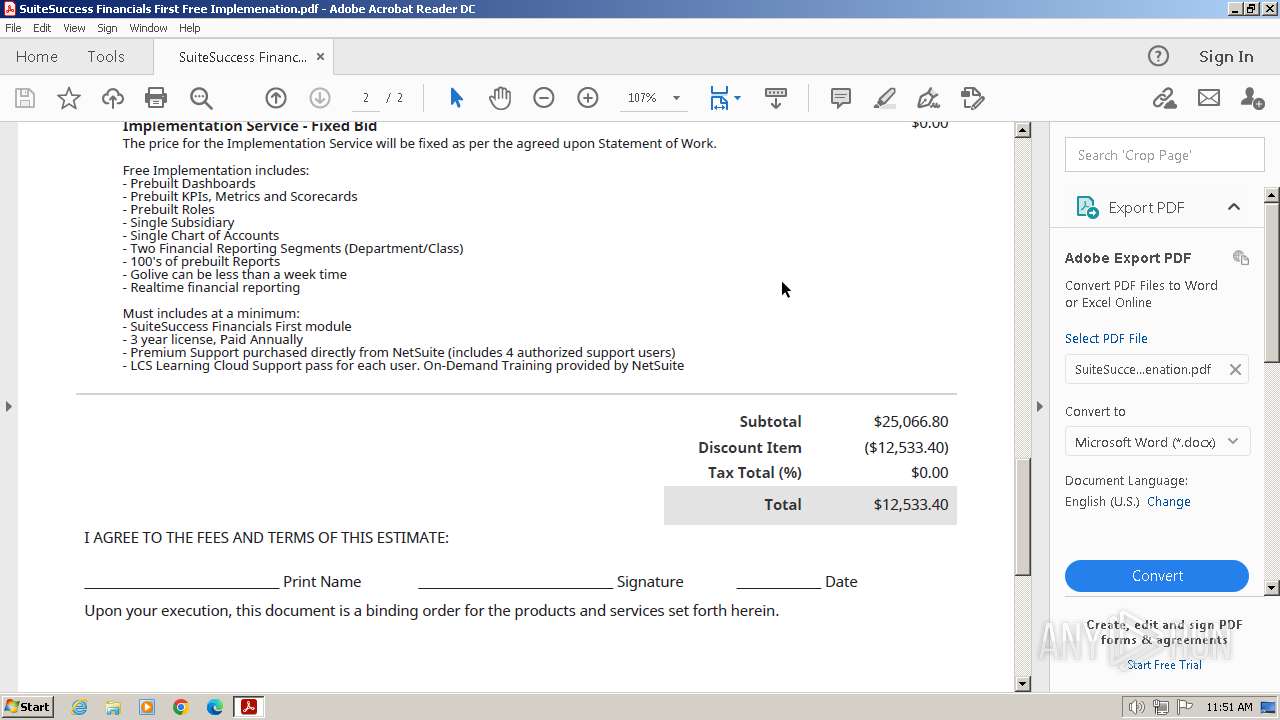1280x720 pixels.
Task: Open the Windows Start menu
Action: tap(28, 707)
